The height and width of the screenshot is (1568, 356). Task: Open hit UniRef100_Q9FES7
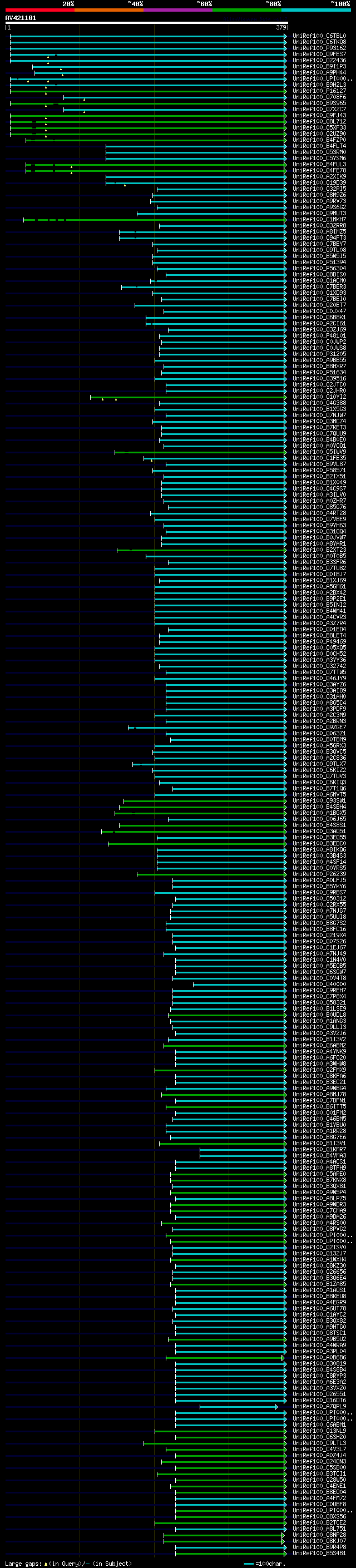pos(319,54)
